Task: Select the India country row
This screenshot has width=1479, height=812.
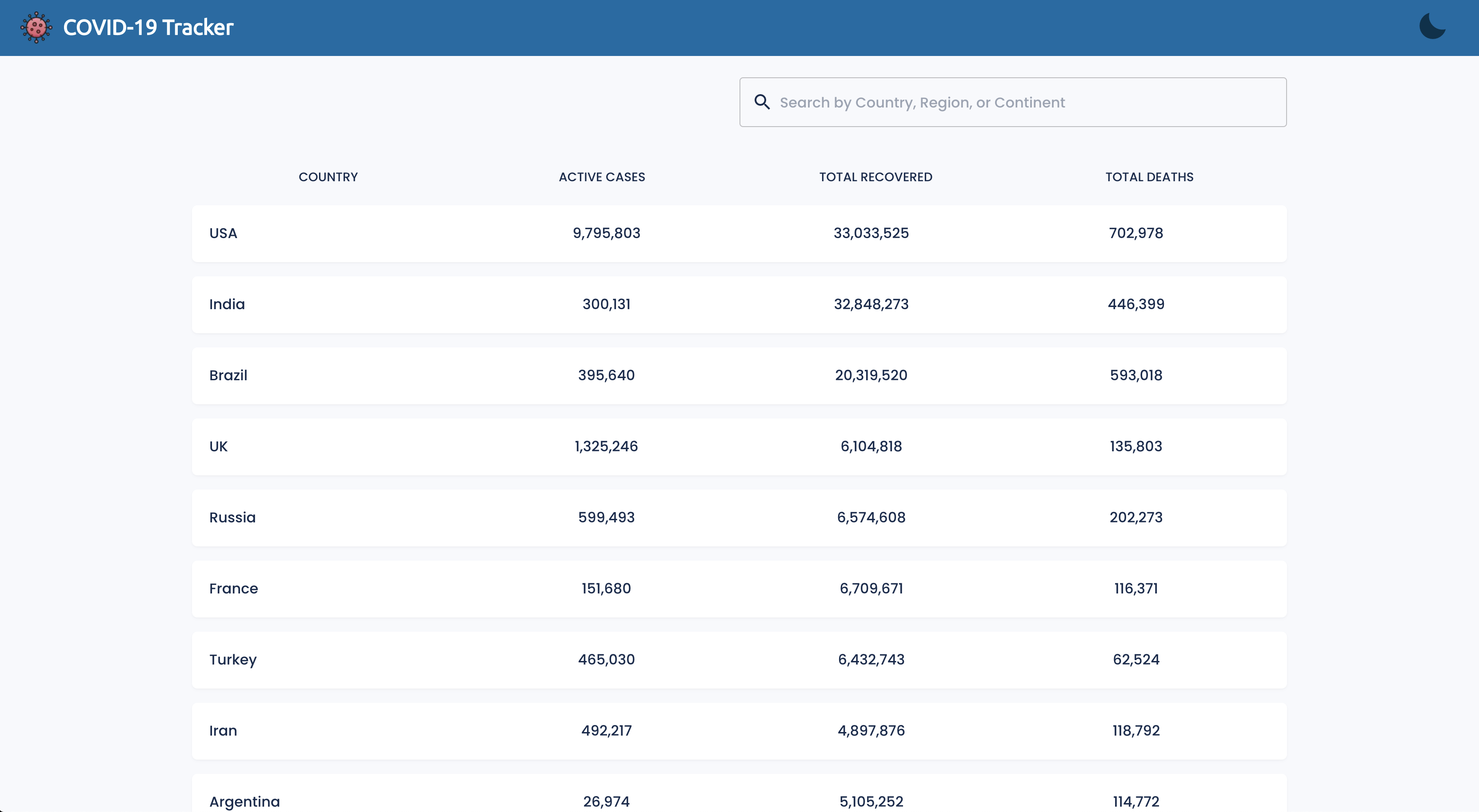Action: click(739, 305)
